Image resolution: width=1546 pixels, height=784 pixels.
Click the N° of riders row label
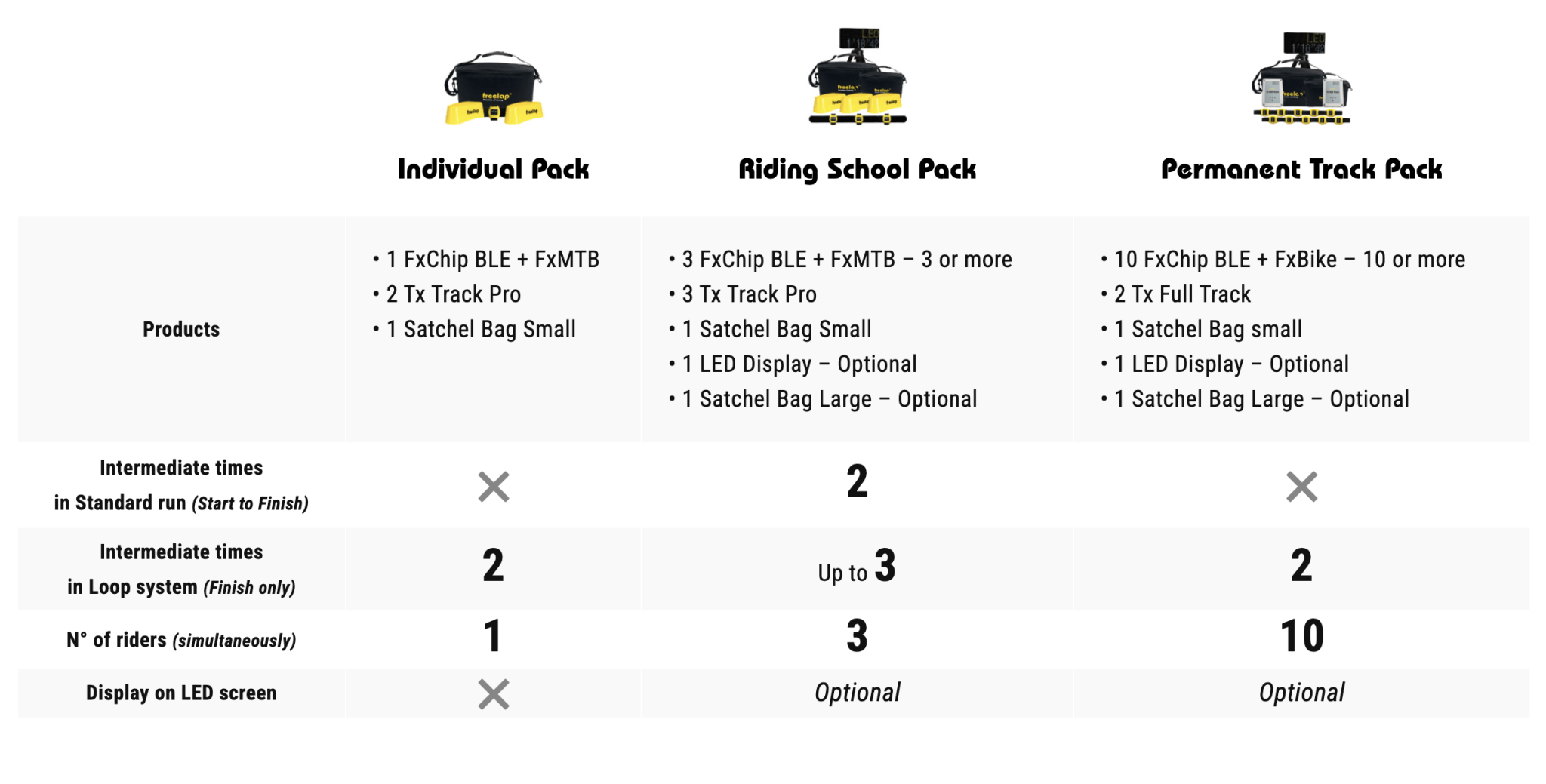[181, 640]
